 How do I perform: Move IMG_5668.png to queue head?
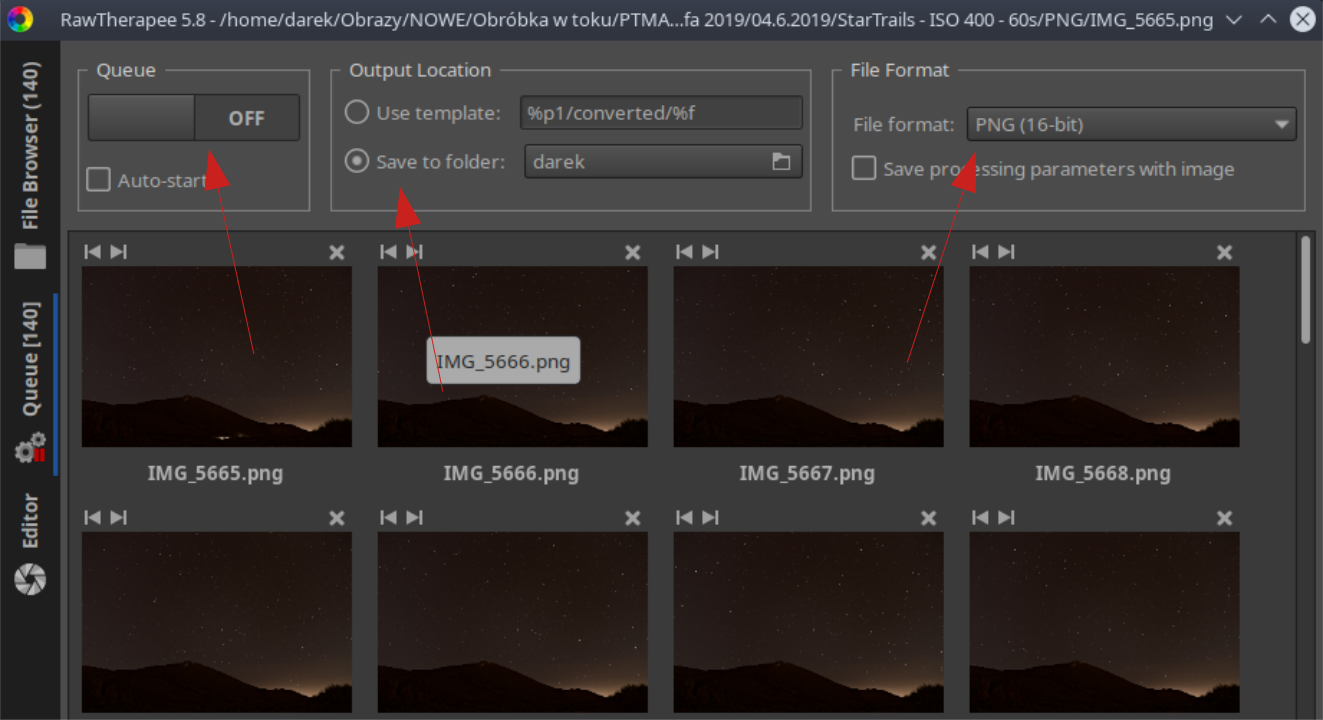tap(980, 252)
